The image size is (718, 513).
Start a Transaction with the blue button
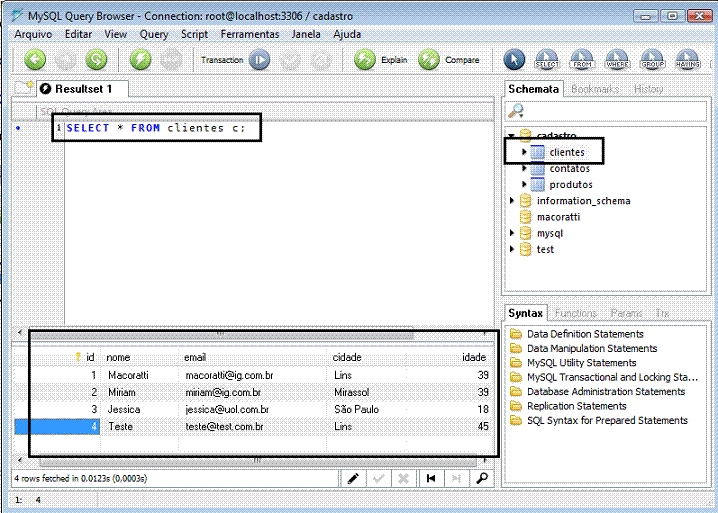pos(259,60)
